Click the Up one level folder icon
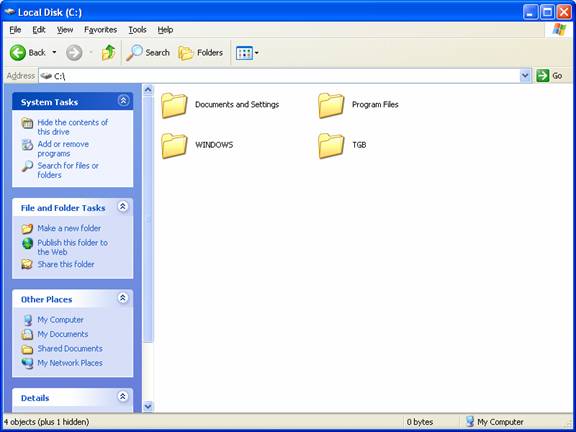This screenshot has height=432, width=576. pyautogui.click(x=108, y=53)
